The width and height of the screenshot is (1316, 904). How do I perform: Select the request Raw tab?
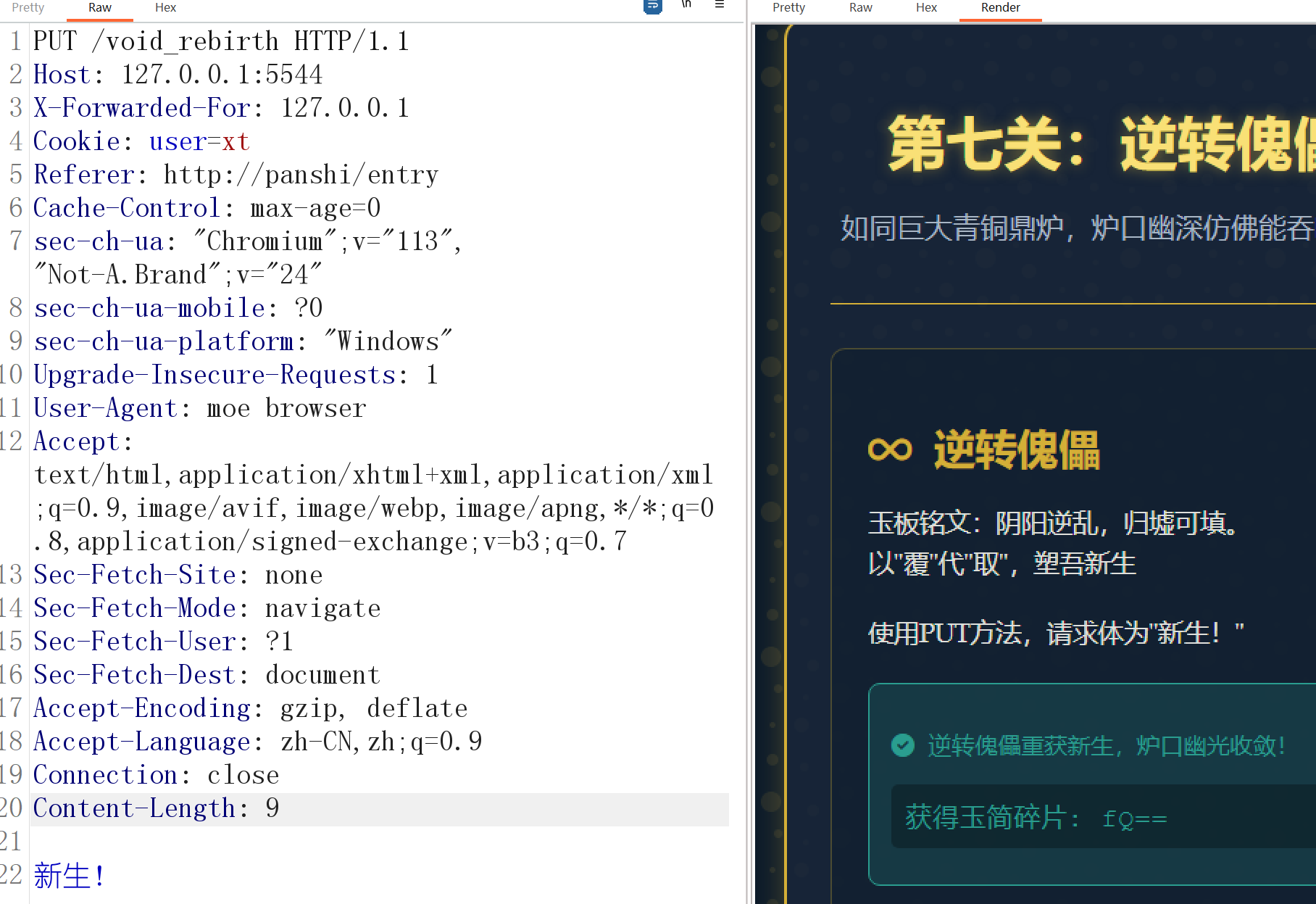pos(99,7)
